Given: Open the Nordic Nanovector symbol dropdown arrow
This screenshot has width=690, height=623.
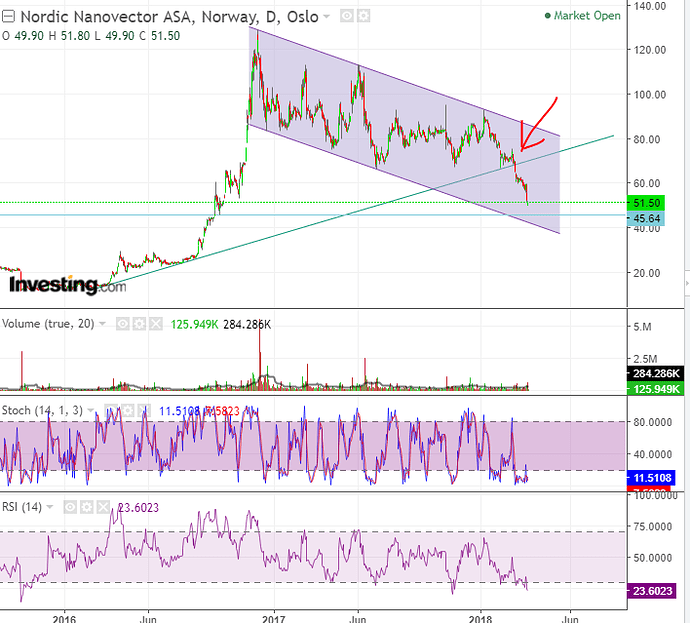Looking at the screenshot, I should click(326, 17).
